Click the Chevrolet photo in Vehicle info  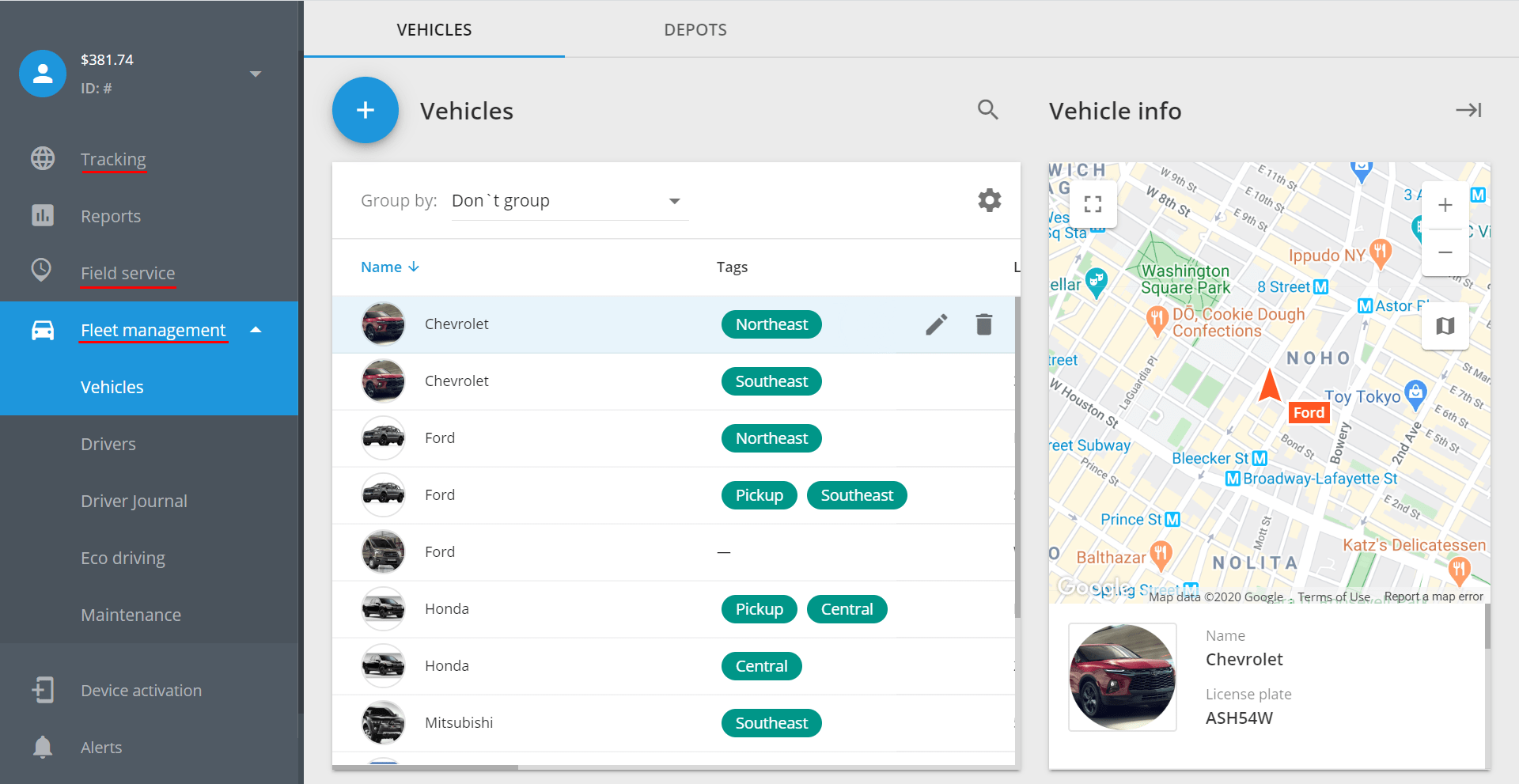tap(1123, 677)
